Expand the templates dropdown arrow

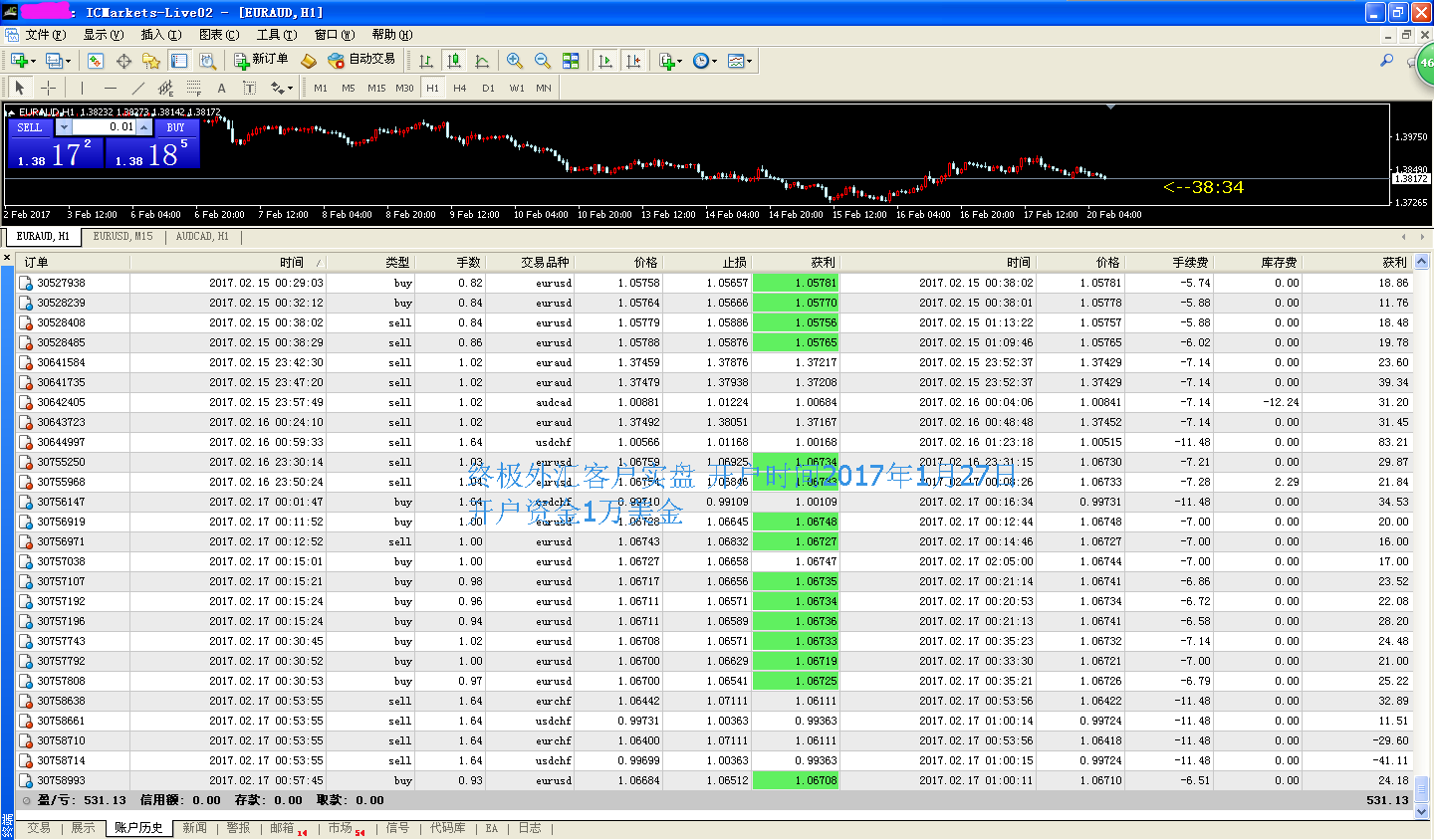point(749,61)
